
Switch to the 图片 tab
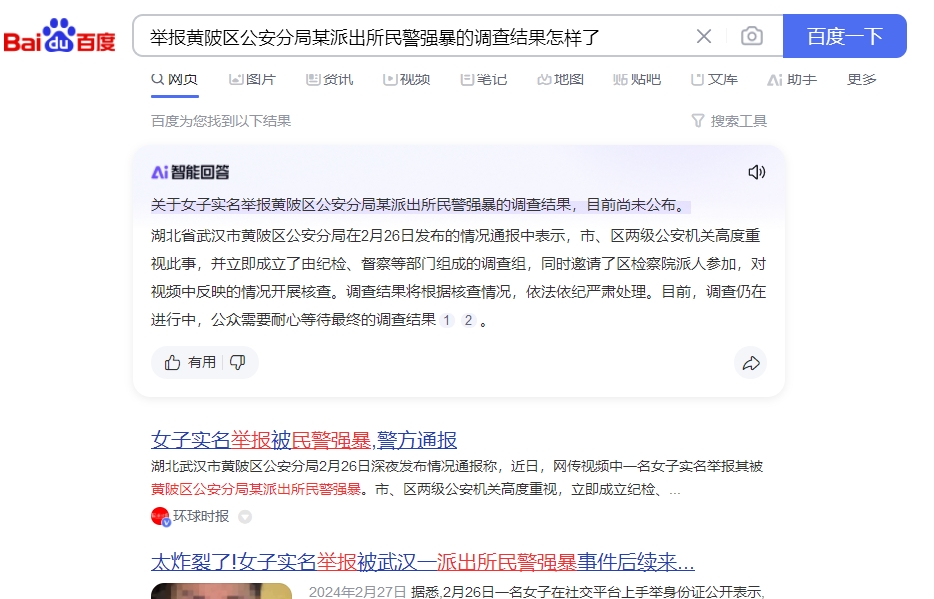[253, 79]
